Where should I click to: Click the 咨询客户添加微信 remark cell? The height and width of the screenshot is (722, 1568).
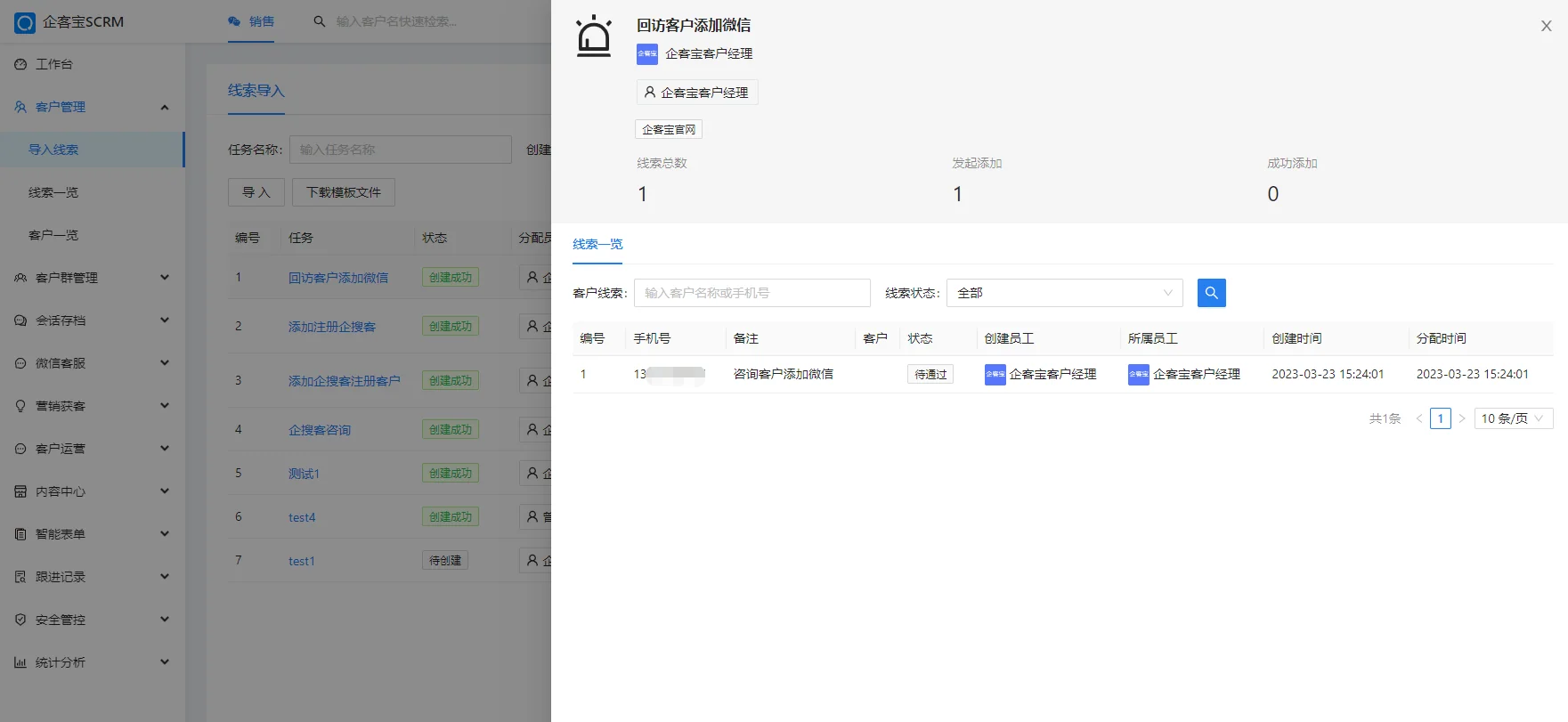[784, 375]
